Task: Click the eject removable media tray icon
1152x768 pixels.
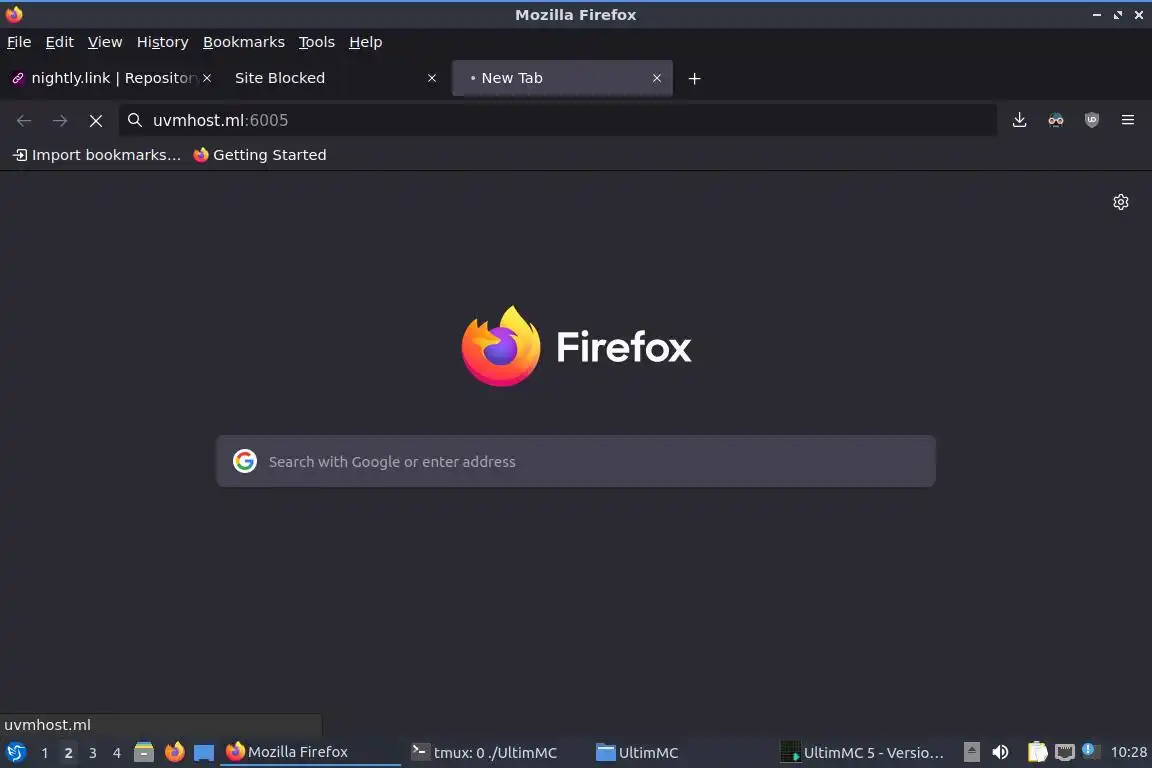Action: pyautogui.click(x=971, y=752)
